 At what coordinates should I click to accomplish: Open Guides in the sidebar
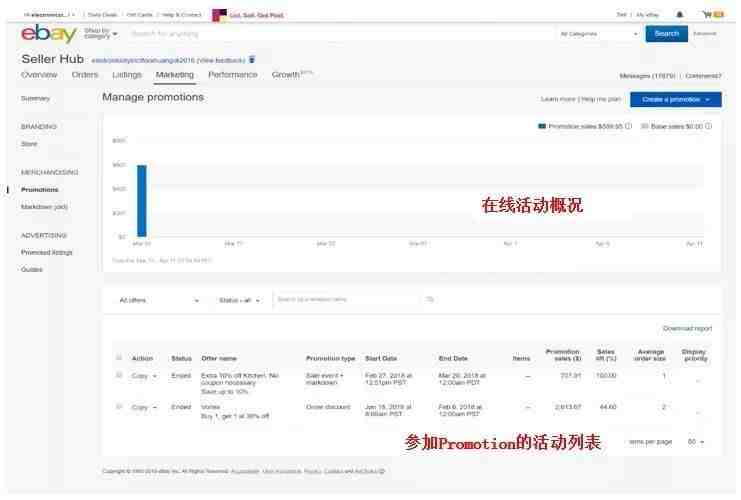click(x=32, y=269)
